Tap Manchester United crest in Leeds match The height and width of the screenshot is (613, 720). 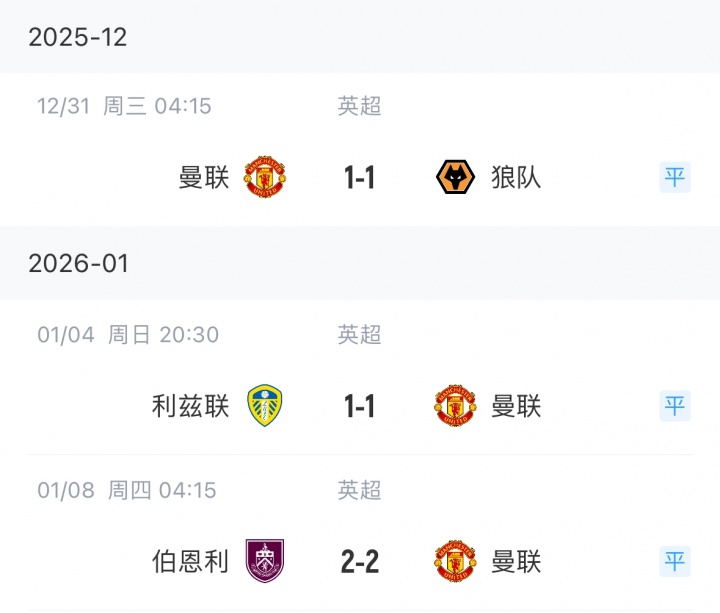455,405
